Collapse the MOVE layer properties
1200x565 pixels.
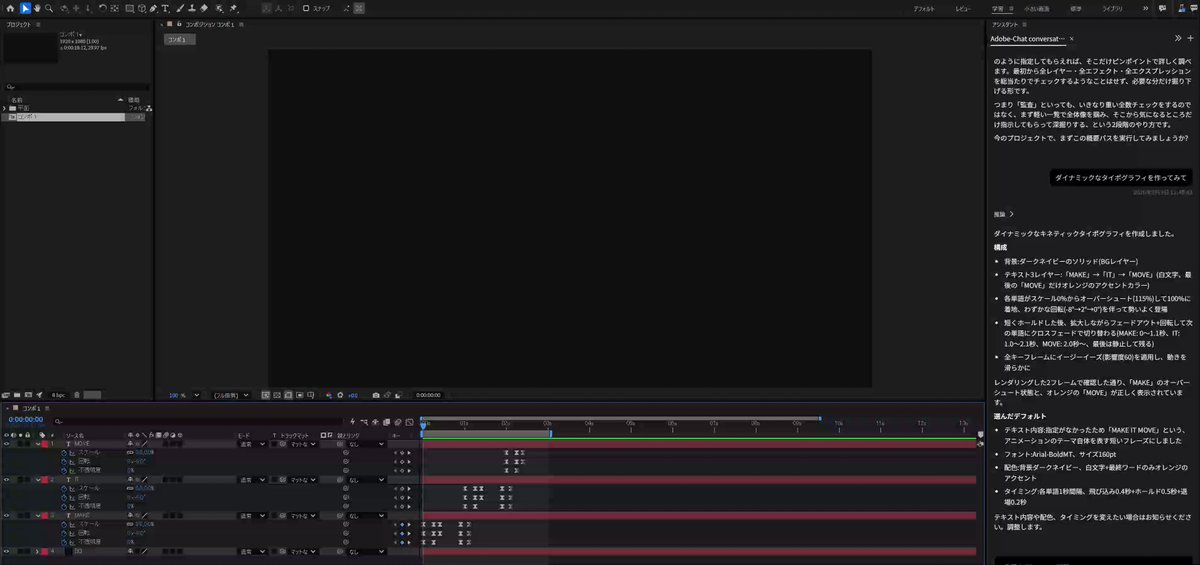[x=38, y=444]
